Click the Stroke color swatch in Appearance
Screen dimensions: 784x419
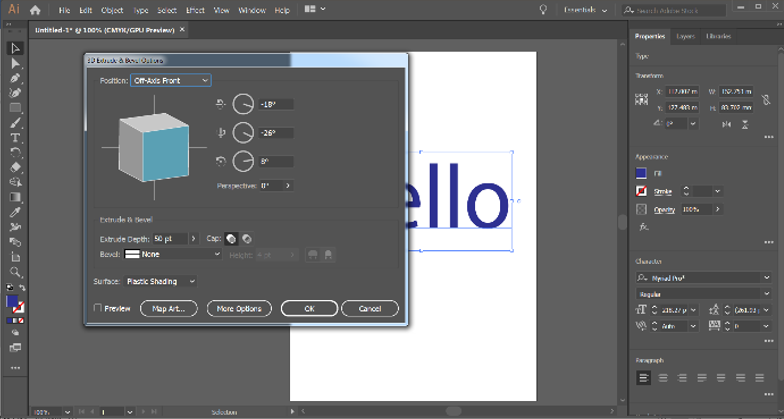[x=641, y=191]
